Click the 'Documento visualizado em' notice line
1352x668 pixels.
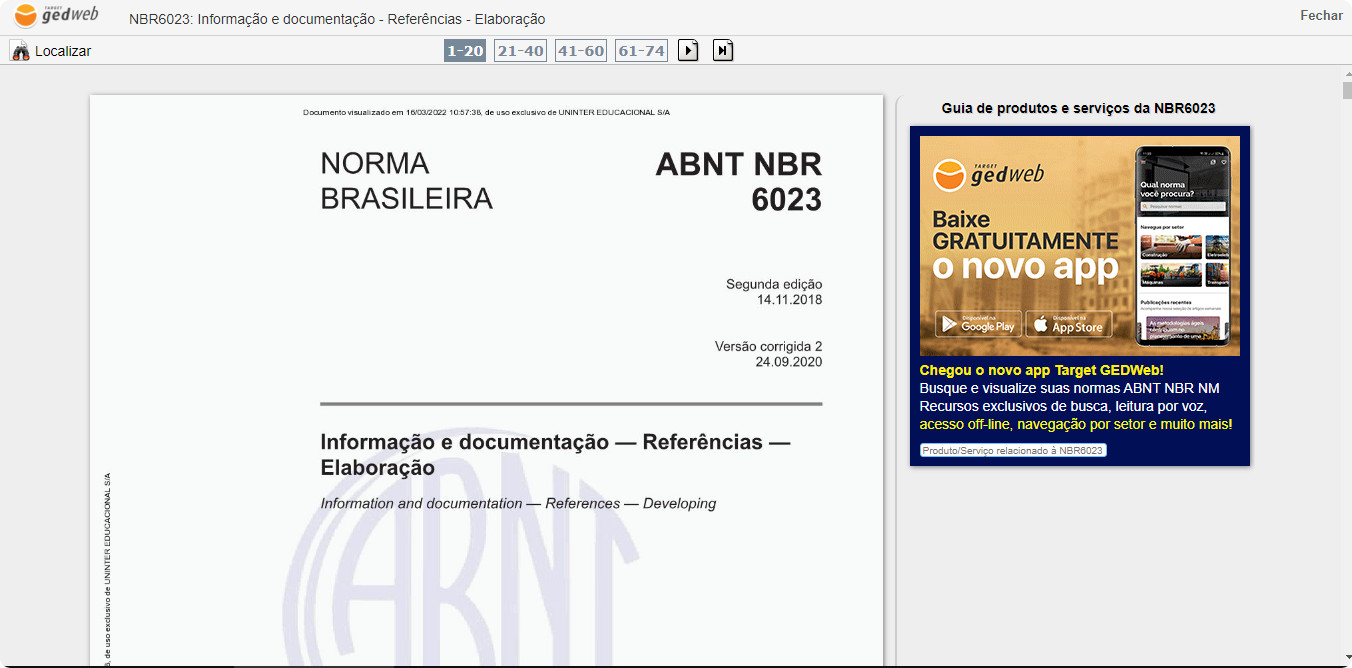486,112
